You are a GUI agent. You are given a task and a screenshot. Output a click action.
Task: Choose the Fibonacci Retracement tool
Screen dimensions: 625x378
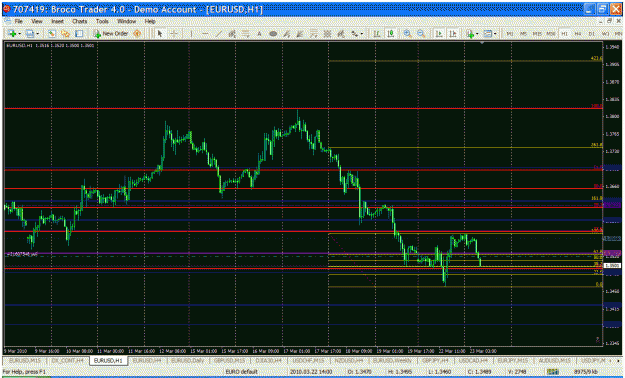point(246,34)
